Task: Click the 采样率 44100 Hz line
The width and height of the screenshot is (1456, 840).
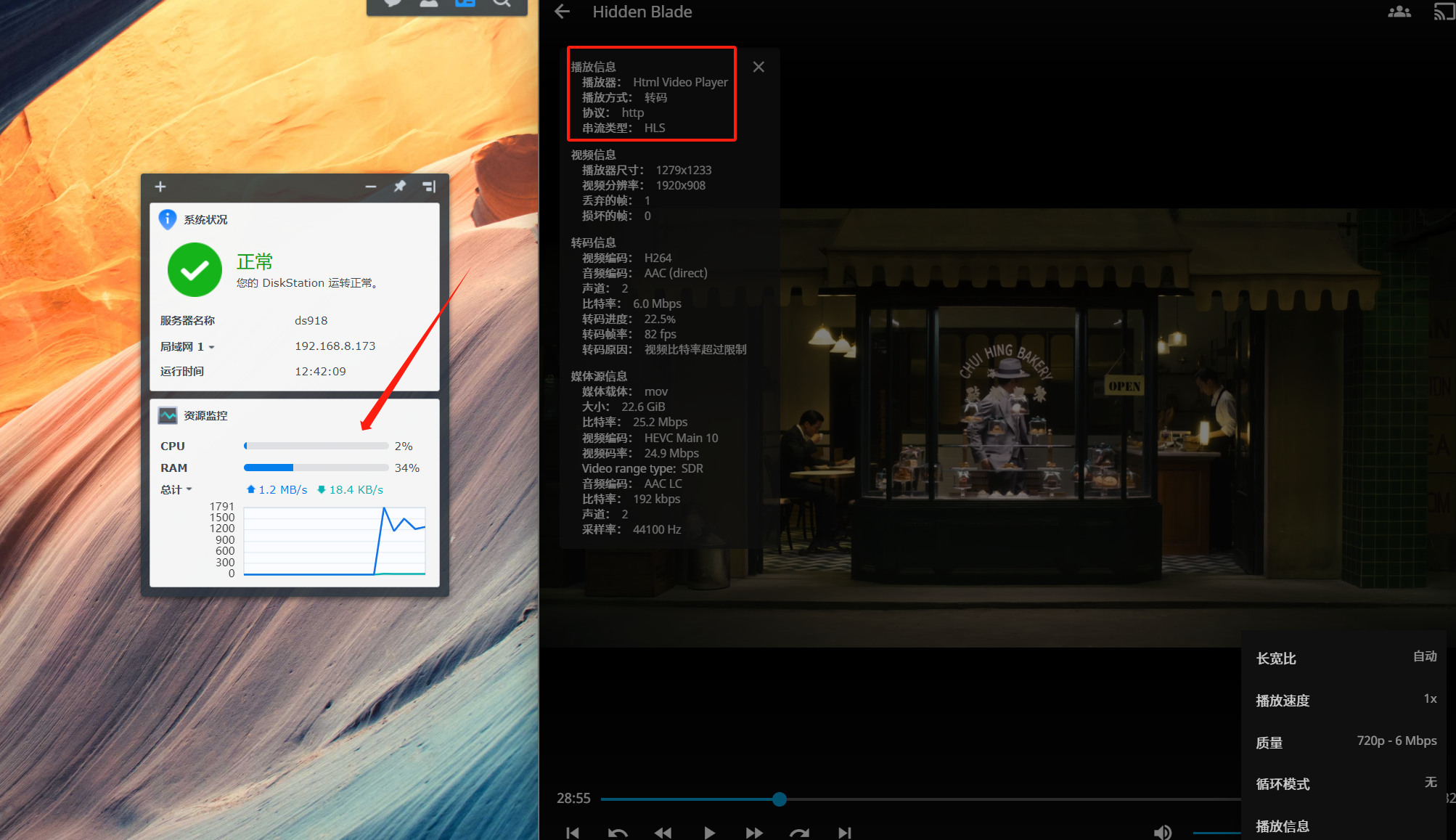Action: (x=631, y=529)
